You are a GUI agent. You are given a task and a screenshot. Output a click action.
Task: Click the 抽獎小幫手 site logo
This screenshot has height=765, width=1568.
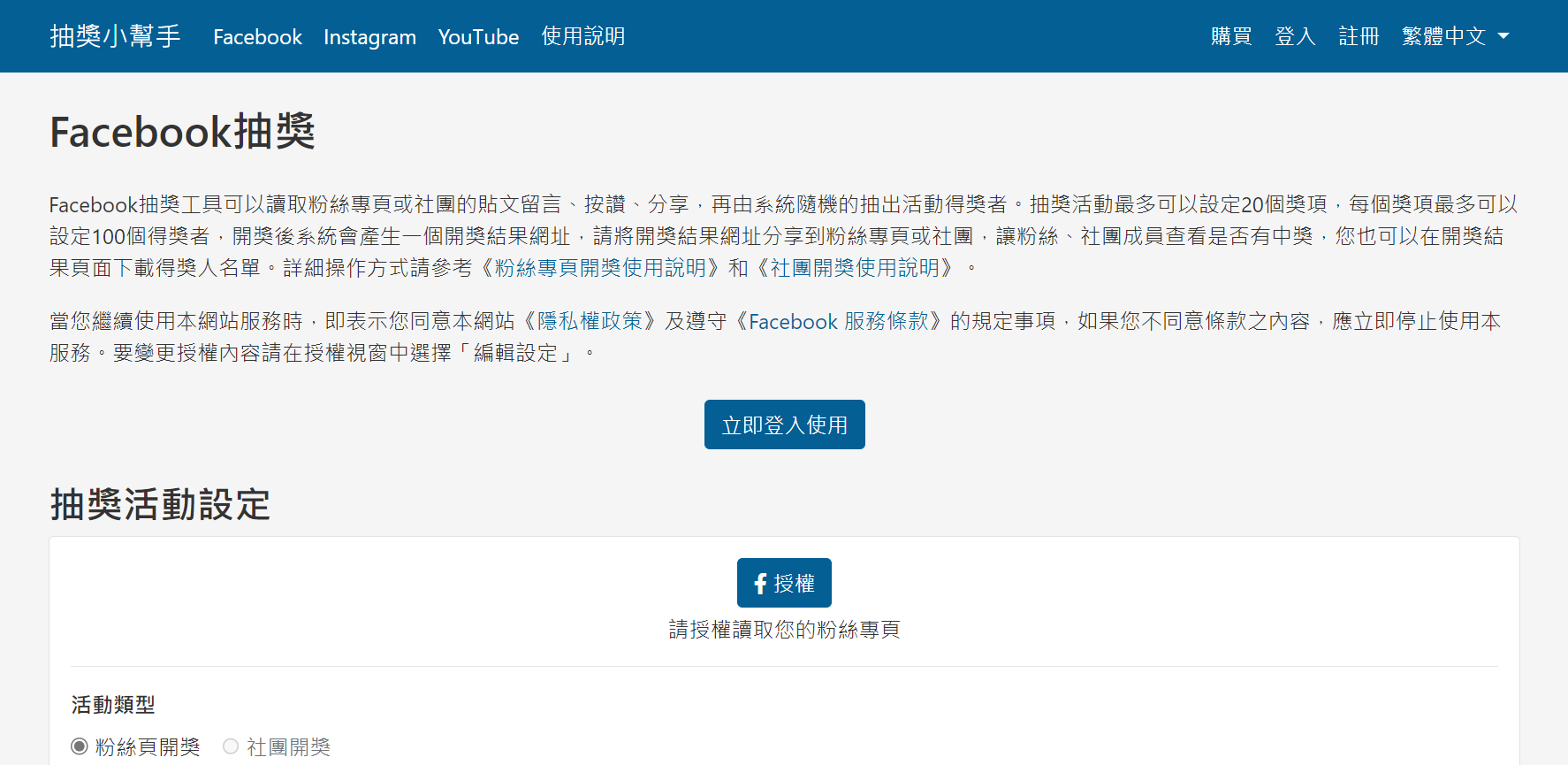coord(115,36)
